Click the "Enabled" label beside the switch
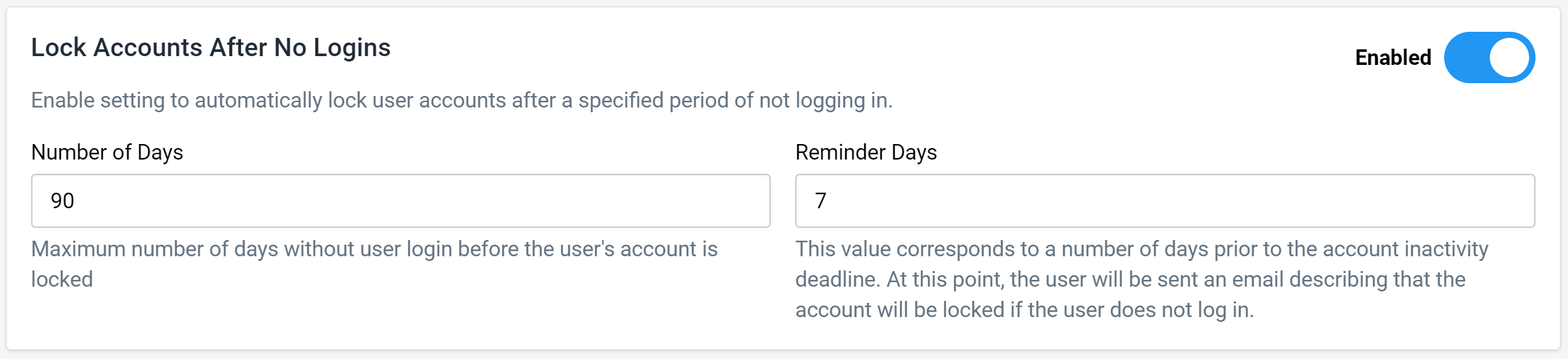 click(1393, 57)
